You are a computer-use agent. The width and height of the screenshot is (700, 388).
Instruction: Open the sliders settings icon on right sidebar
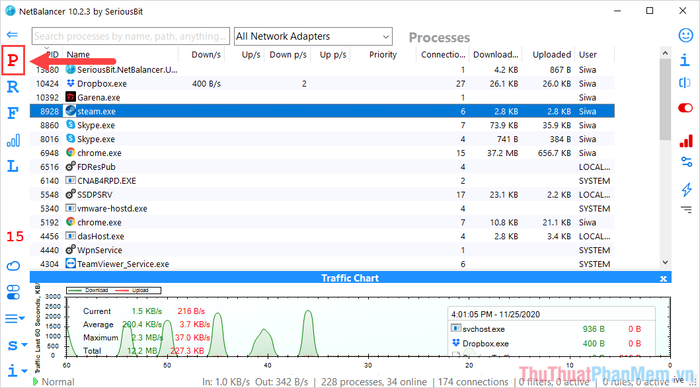[687, 162]
